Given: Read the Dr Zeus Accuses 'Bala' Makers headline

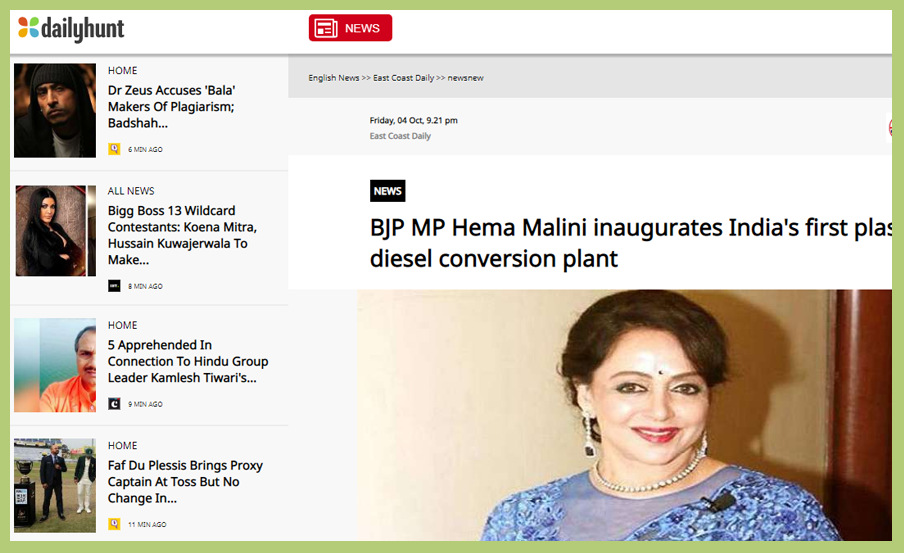Looking at the screenshot, I should point(171,107).
